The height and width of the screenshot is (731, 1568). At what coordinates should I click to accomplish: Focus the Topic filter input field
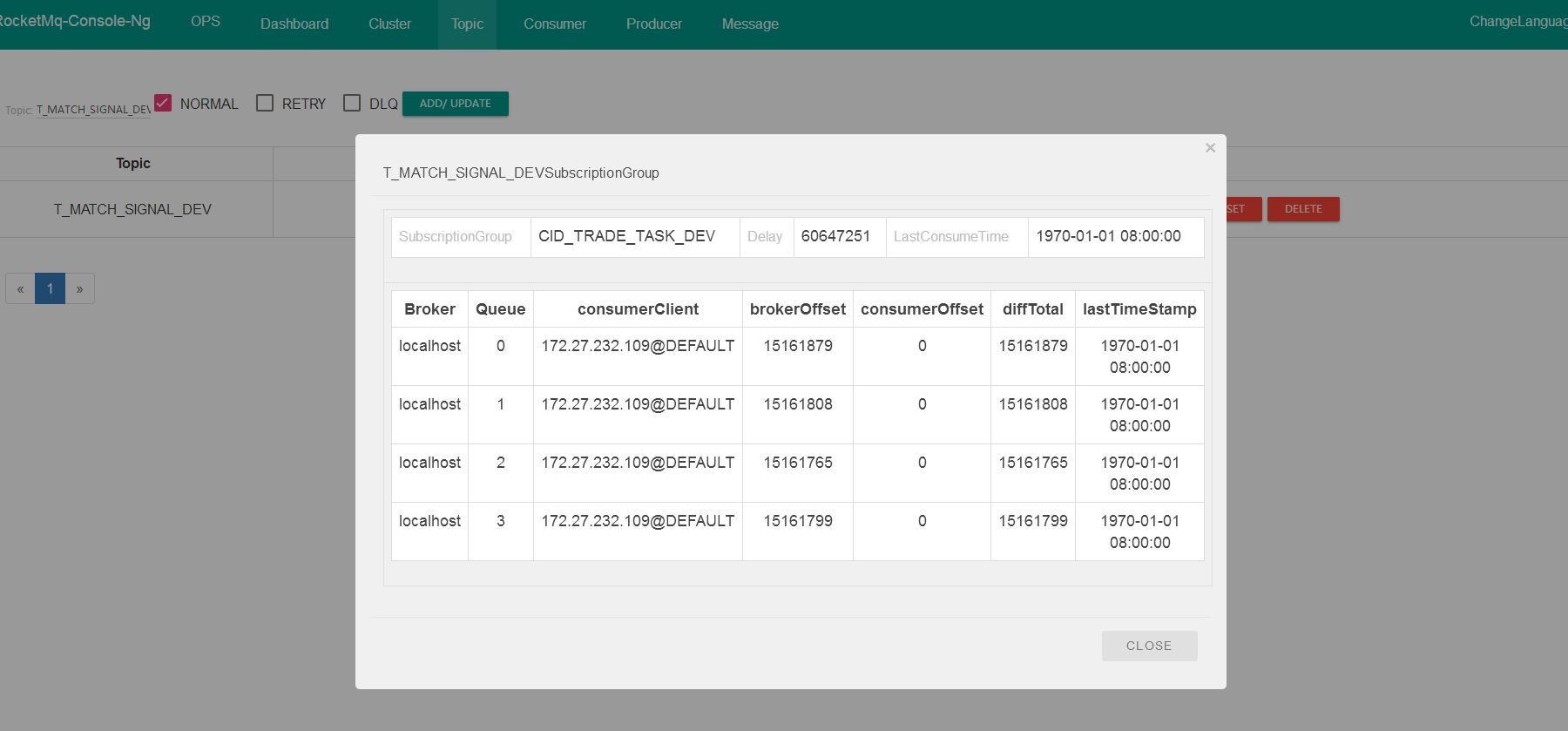[93, 110]
